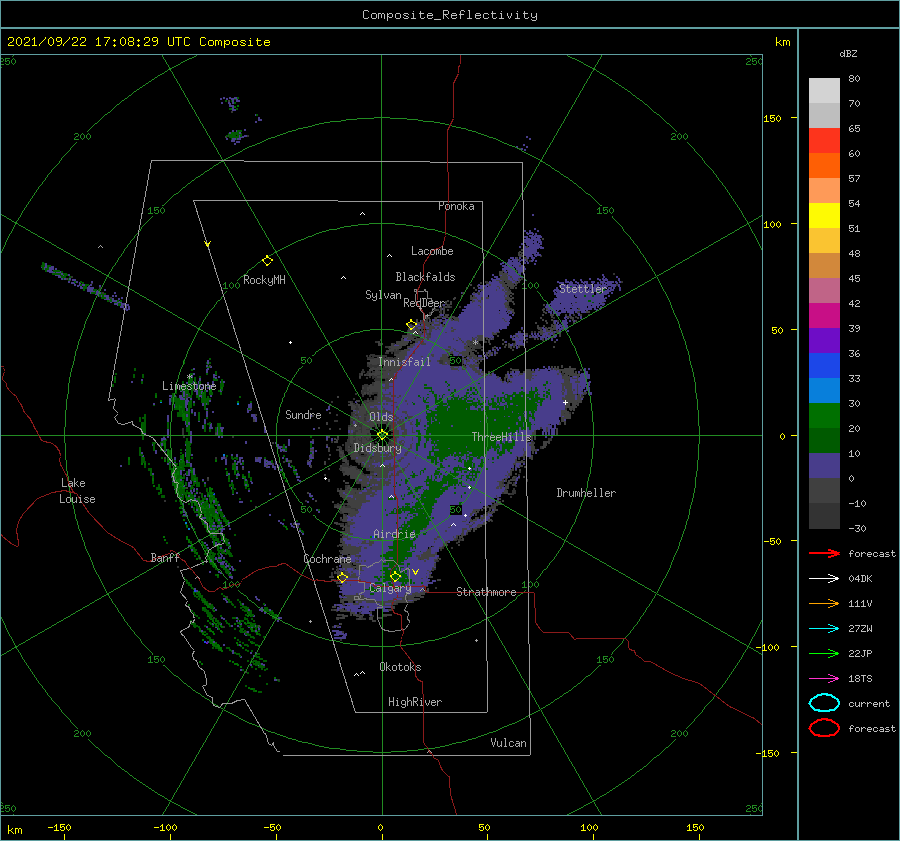Select the yellow diamond marker near Cochrane
The image size is (900, 841).
click(342, 577)
